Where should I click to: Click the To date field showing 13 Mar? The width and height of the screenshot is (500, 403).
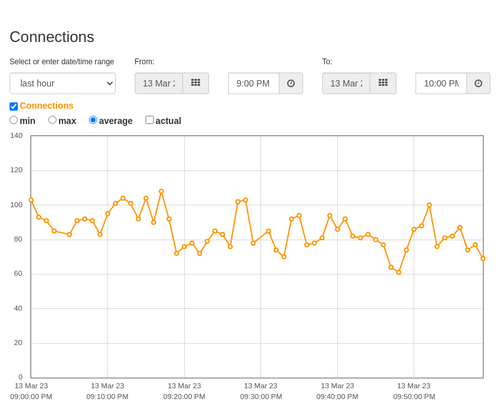point(346,83)
